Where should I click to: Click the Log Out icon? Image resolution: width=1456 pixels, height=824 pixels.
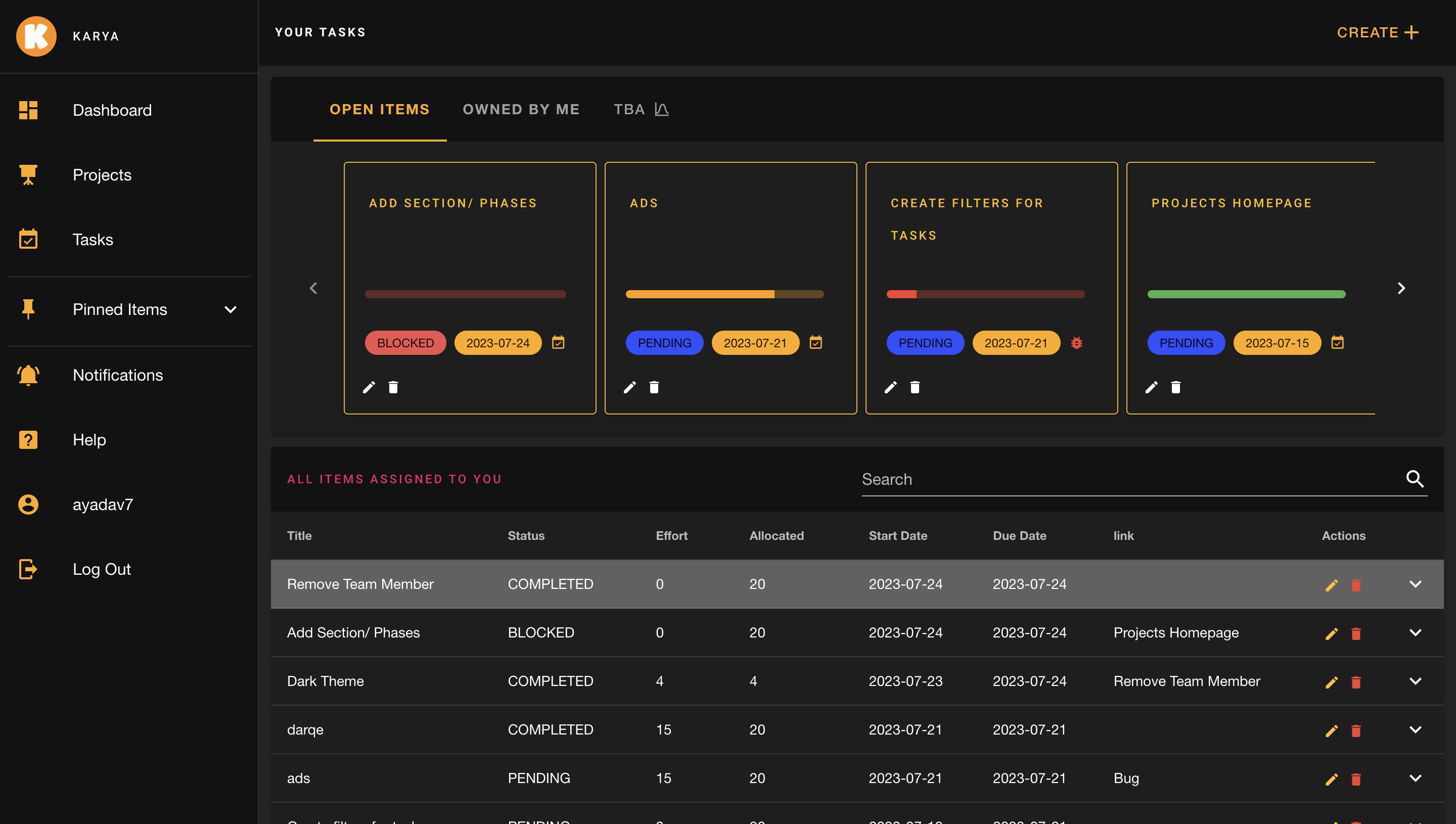[x=28, y=569]
